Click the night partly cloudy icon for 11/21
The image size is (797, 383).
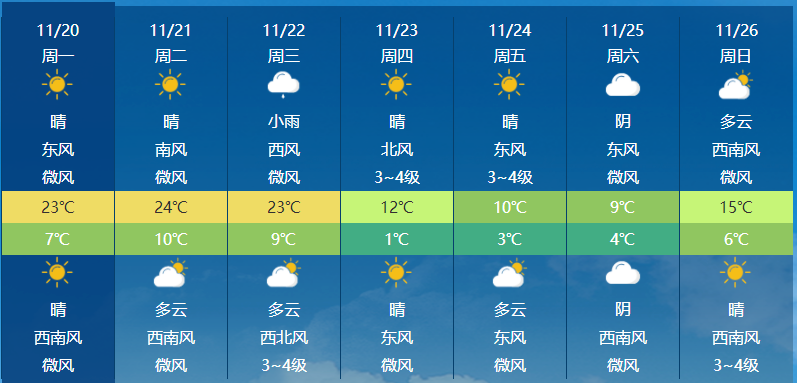click(x=171, y=273)
